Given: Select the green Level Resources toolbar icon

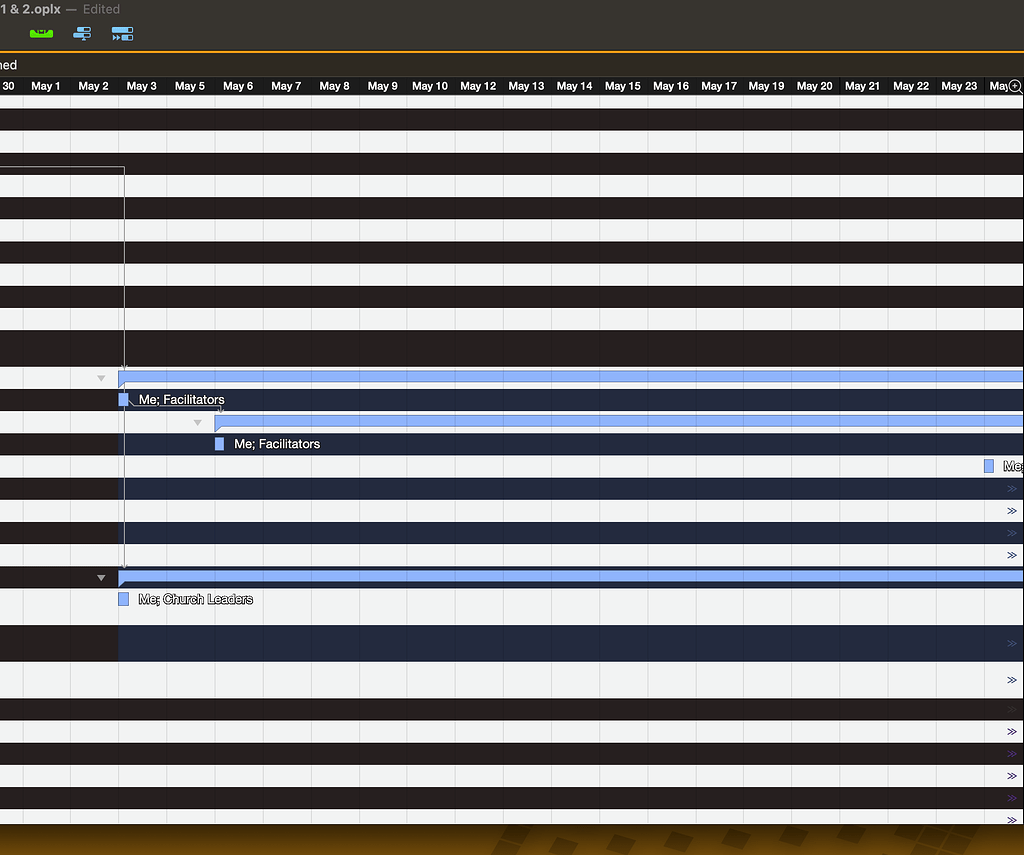Looking at the screenshot, I should 40,33.
